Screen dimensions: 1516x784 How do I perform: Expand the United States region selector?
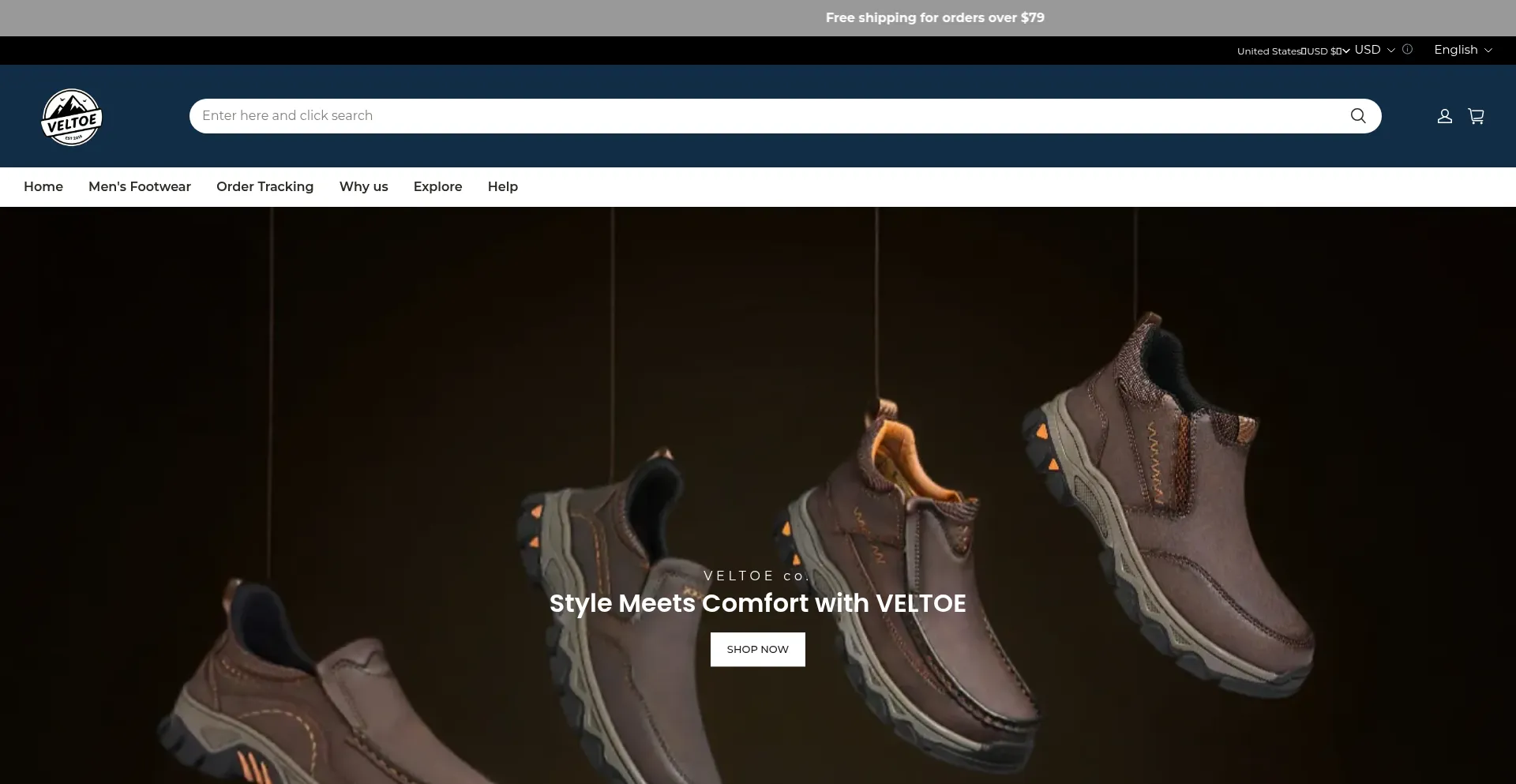click(1293, 51)
